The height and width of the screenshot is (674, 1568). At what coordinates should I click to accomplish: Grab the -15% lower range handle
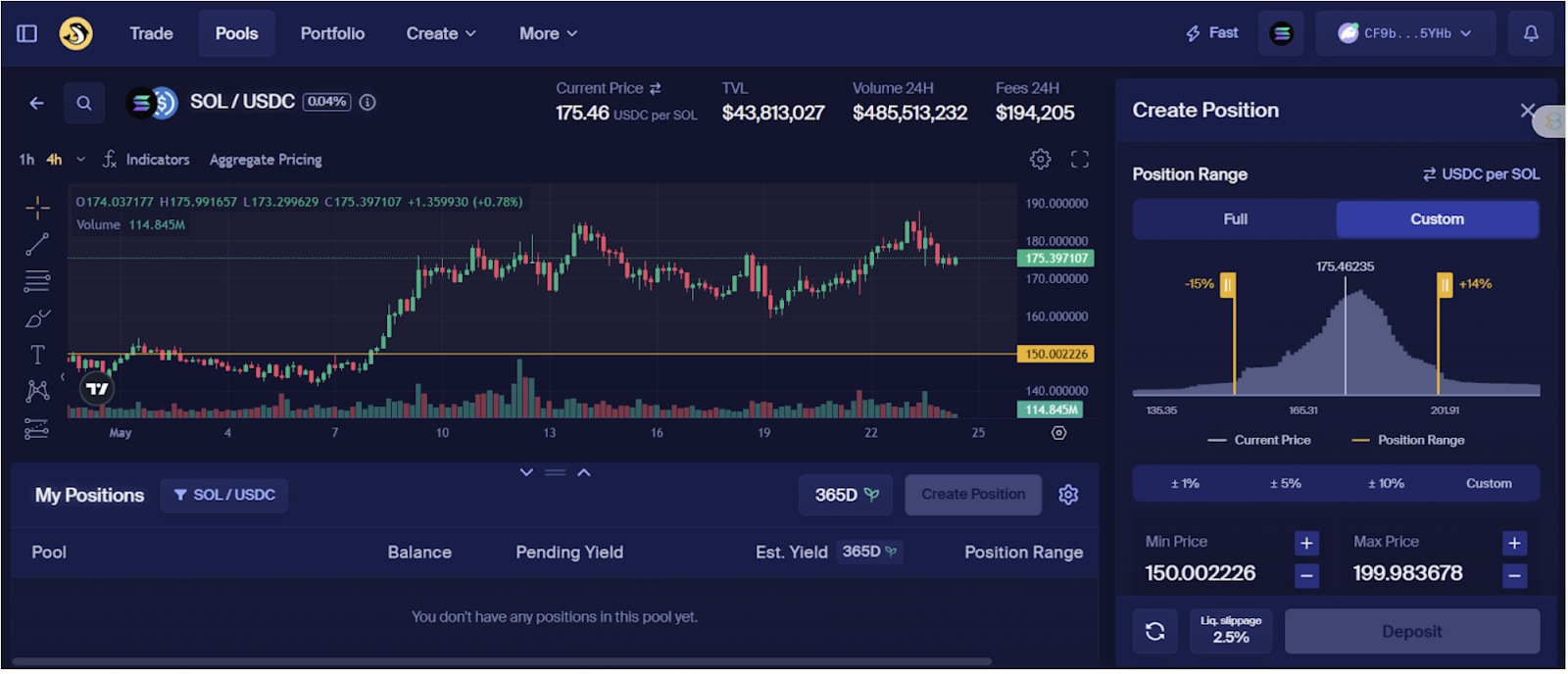click(x=1227, y=285)
